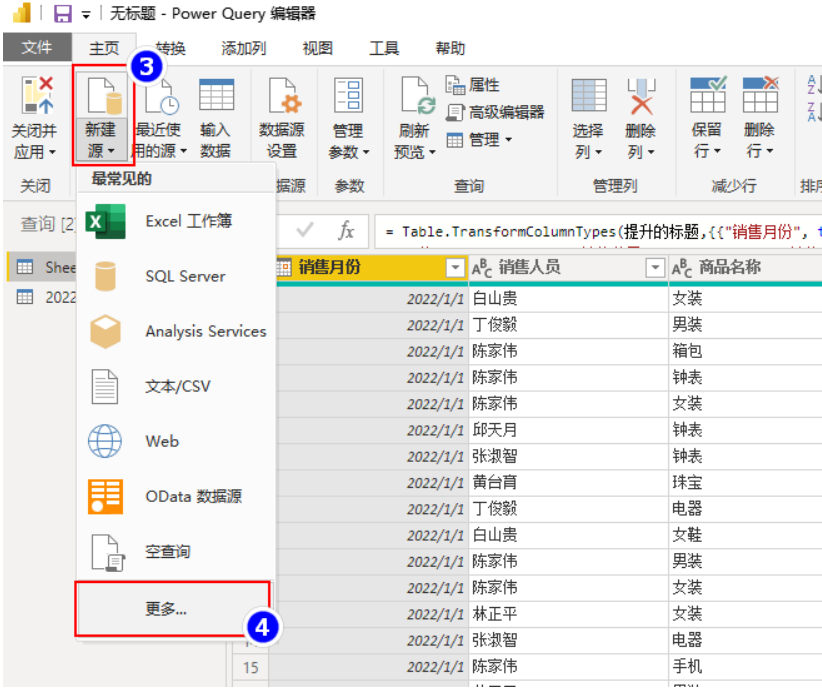Switch to the 添加列 tab
The width and height of the screenshot is (822, 691).
243,48
